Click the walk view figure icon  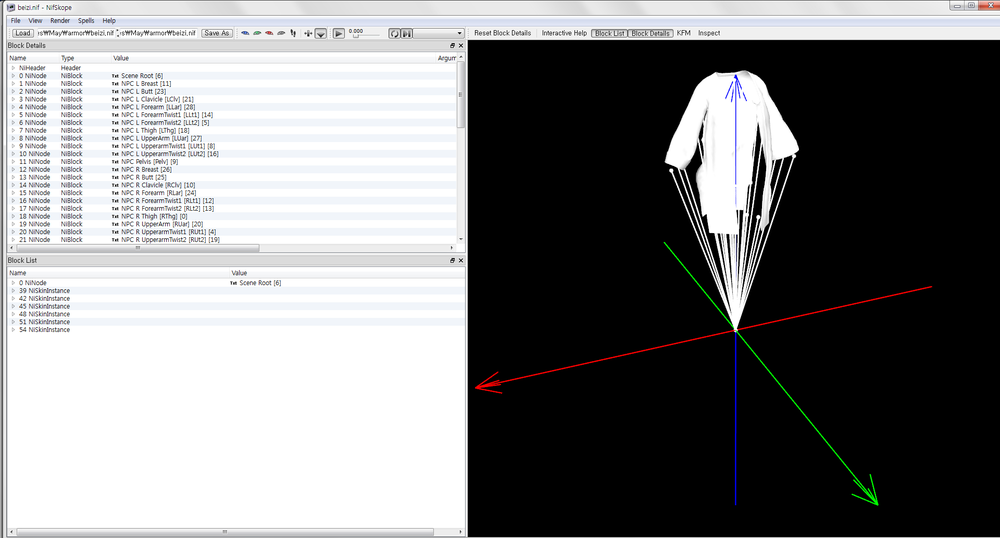293,33
